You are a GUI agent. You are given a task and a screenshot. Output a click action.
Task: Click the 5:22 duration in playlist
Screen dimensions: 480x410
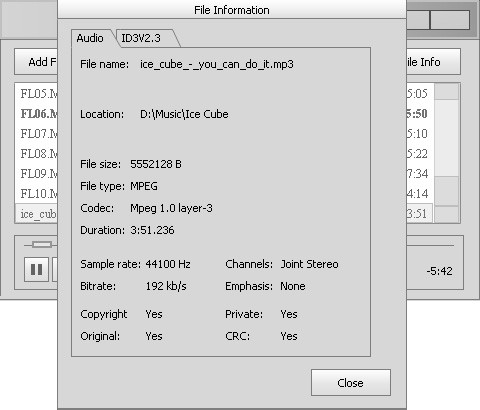tap(417, 154)
